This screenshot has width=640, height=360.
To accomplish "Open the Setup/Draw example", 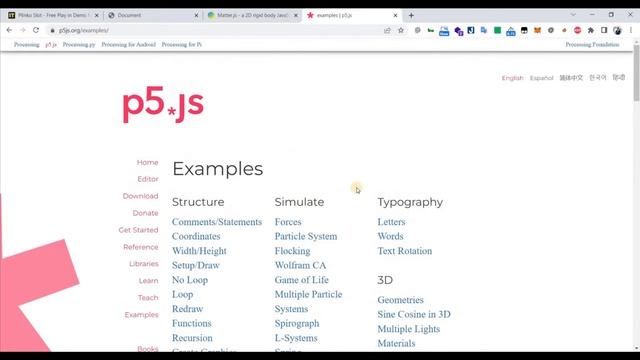I will coord(196,265).
